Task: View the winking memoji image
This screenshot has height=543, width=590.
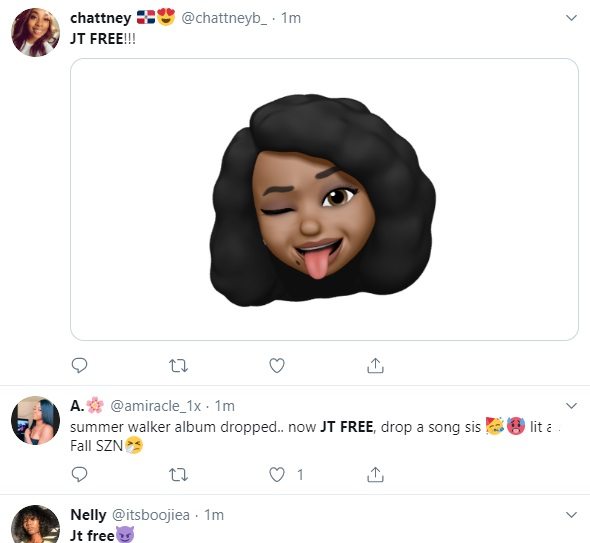Action: 324,199
